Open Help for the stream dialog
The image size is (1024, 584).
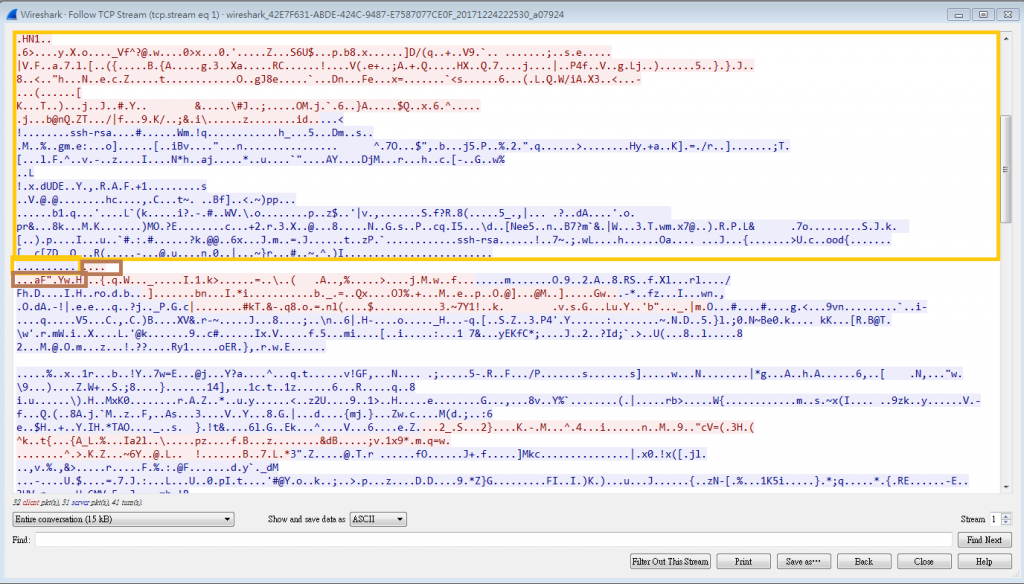pos(984,562)
